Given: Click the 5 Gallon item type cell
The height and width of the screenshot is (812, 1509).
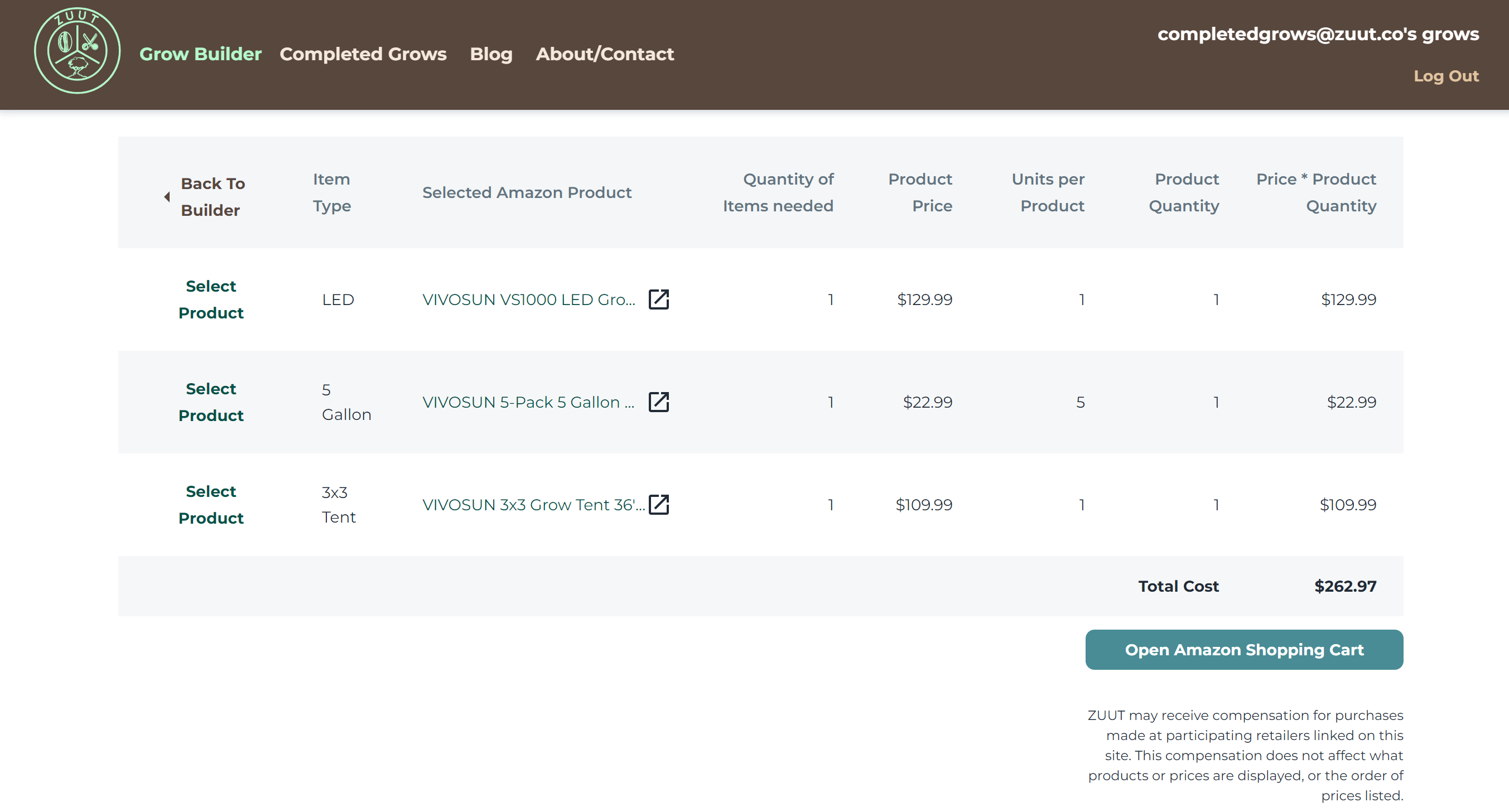Looking at the screenshot, I should (x=346, y=402).
